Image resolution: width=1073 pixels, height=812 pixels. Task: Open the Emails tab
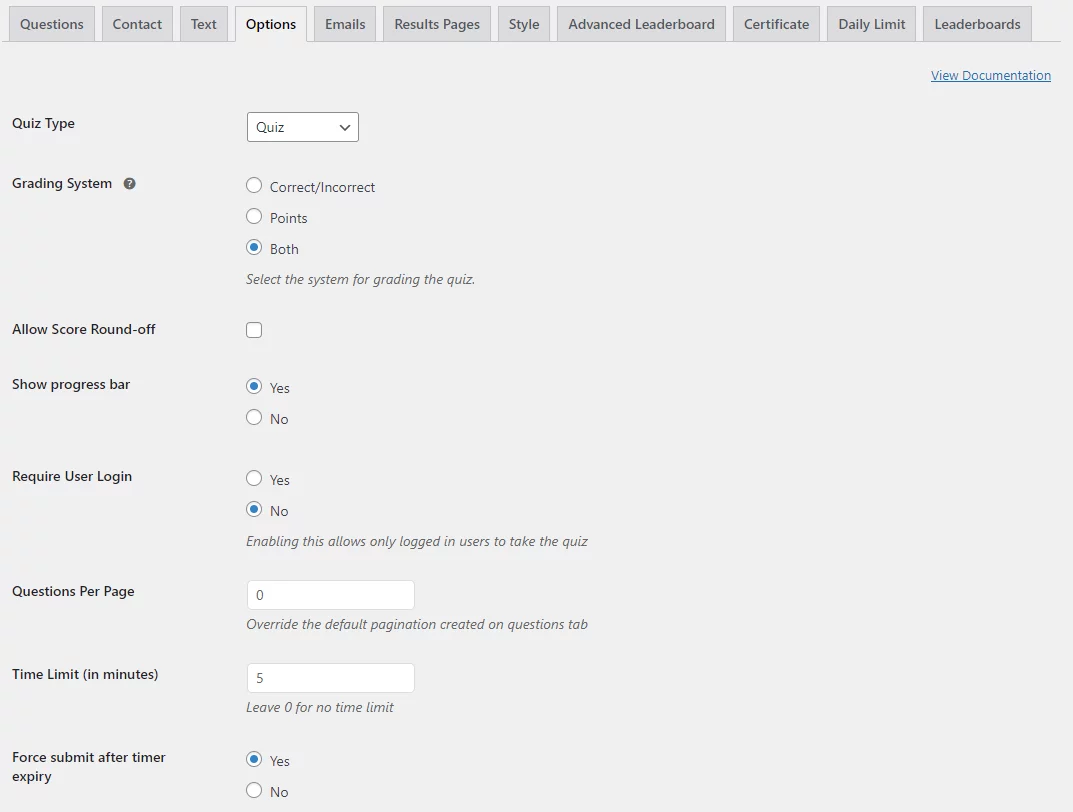[x=344, y=23]
